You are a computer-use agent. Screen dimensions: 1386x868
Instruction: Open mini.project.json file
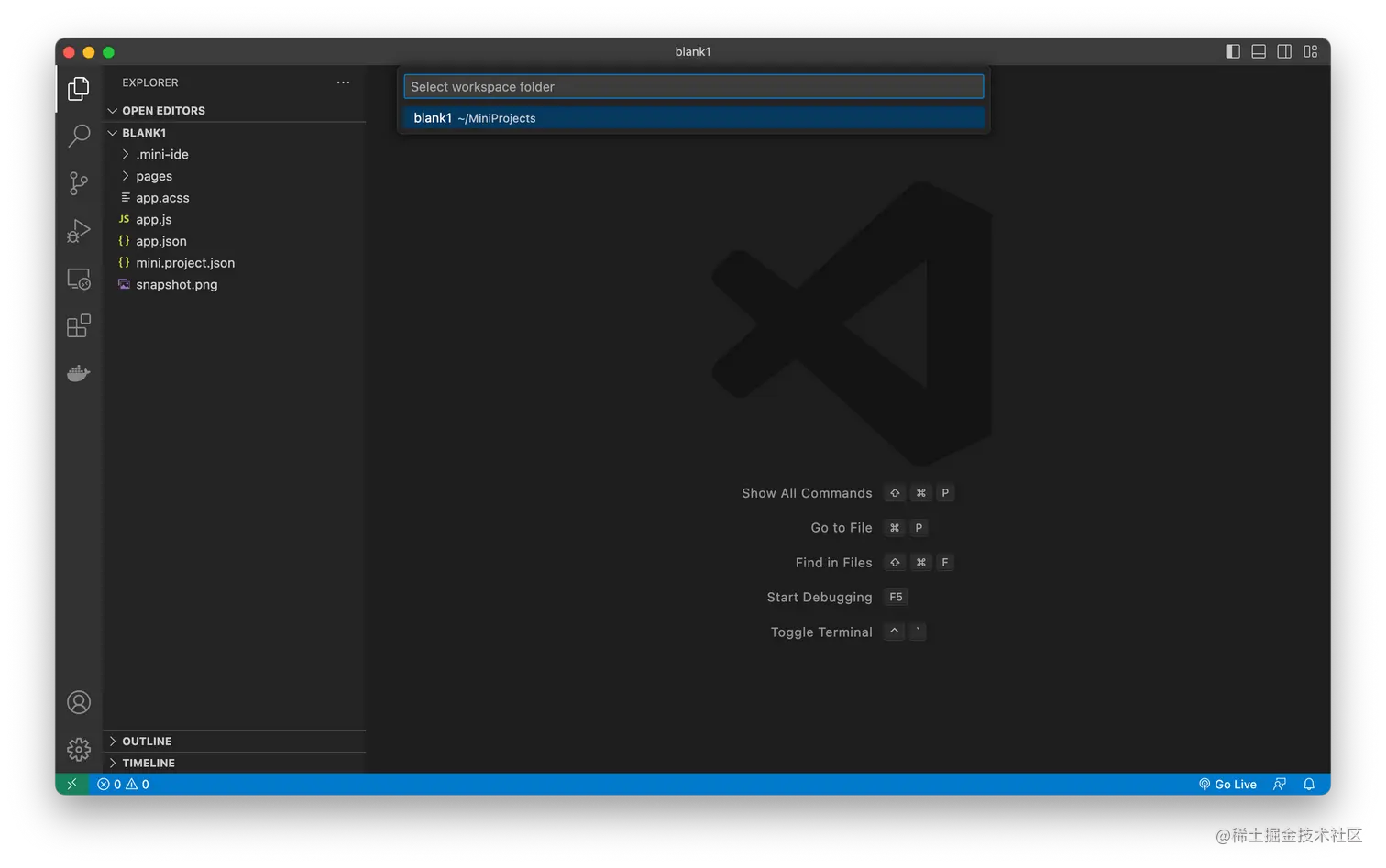coord(236,263)
